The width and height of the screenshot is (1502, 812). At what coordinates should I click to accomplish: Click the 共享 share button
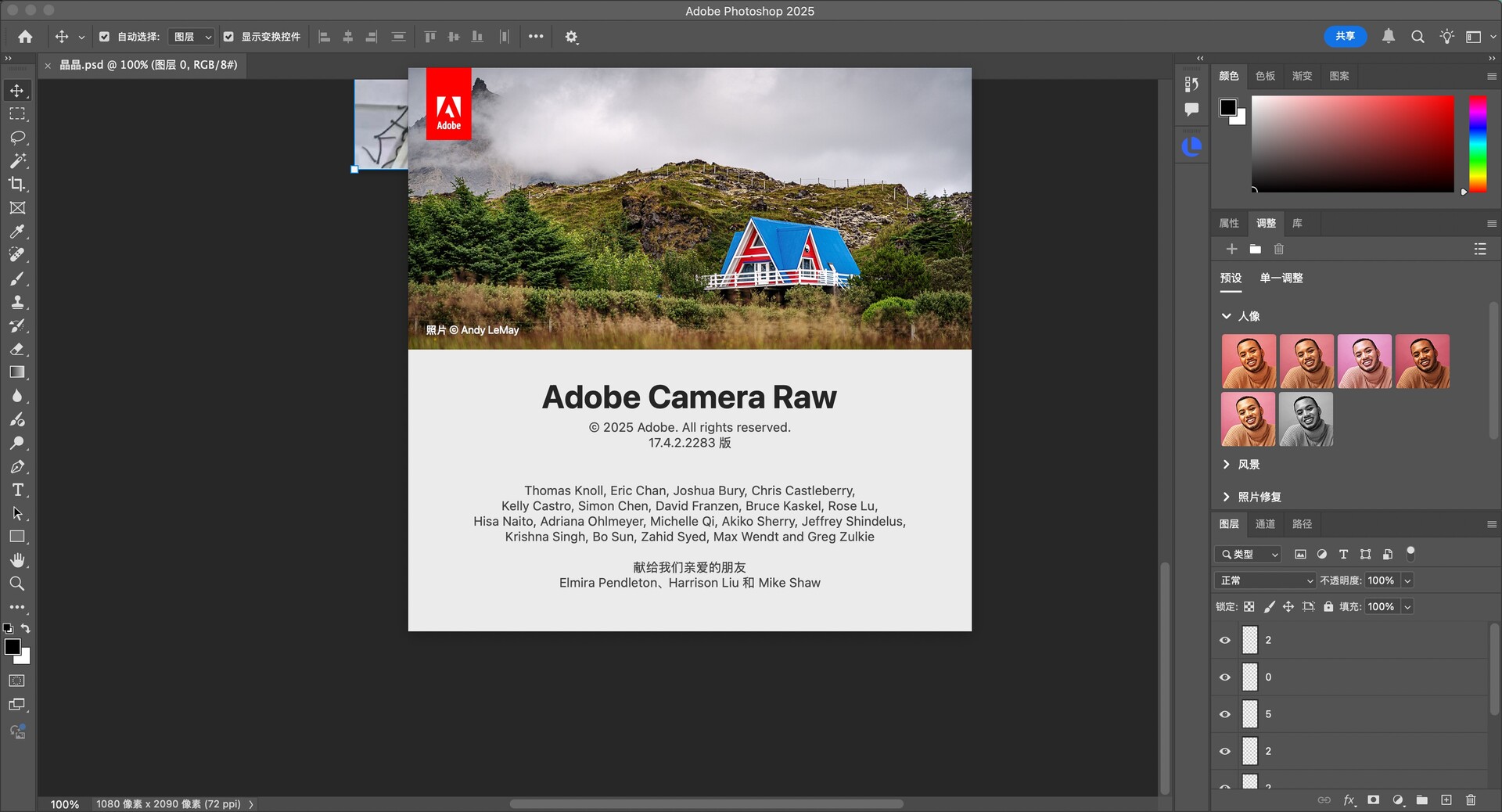(1345, 37)
